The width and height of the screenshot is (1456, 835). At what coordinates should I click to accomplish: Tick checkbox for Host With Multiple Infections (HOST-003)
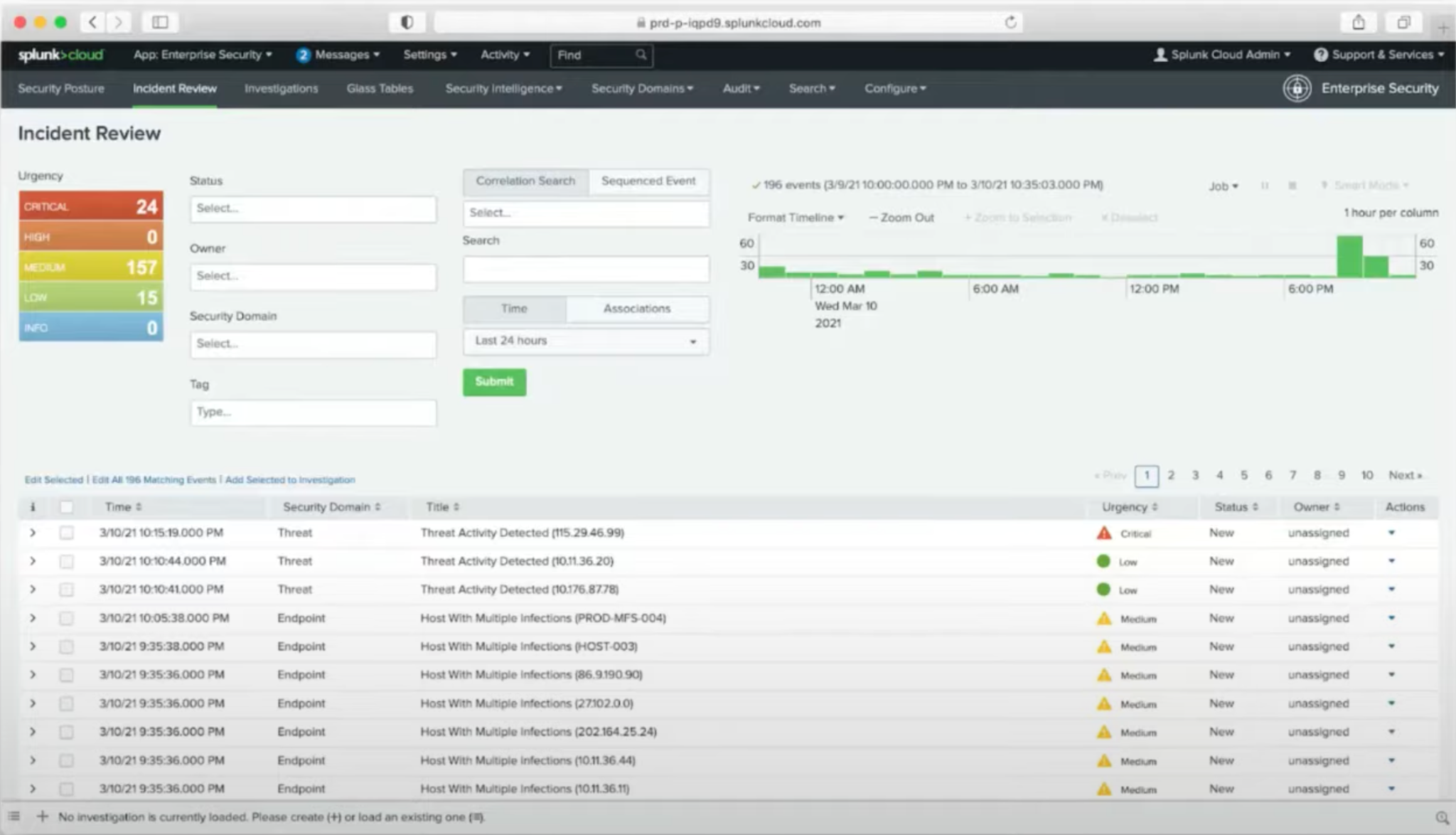pyautogui.click(x=66, y=647)
